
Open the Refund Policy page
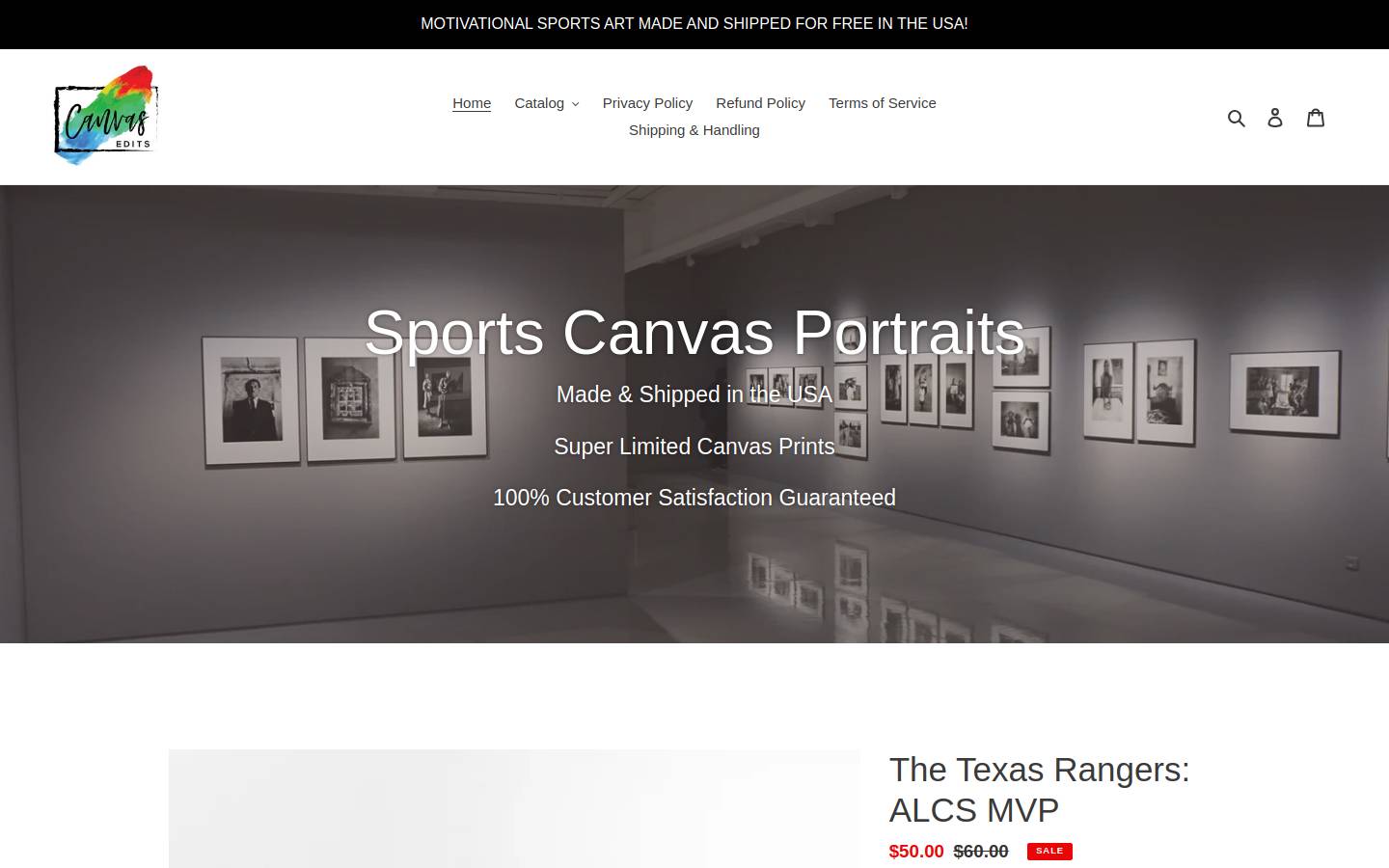point(760,103)
